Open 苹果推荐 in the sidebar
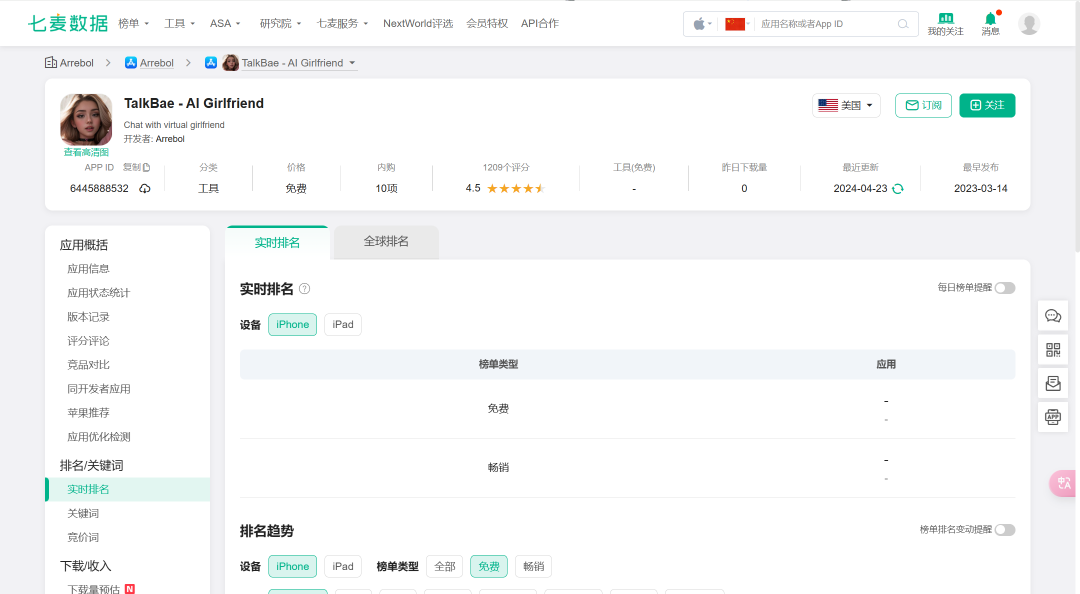The image size is (1080, 594). (x=88, y=413)
